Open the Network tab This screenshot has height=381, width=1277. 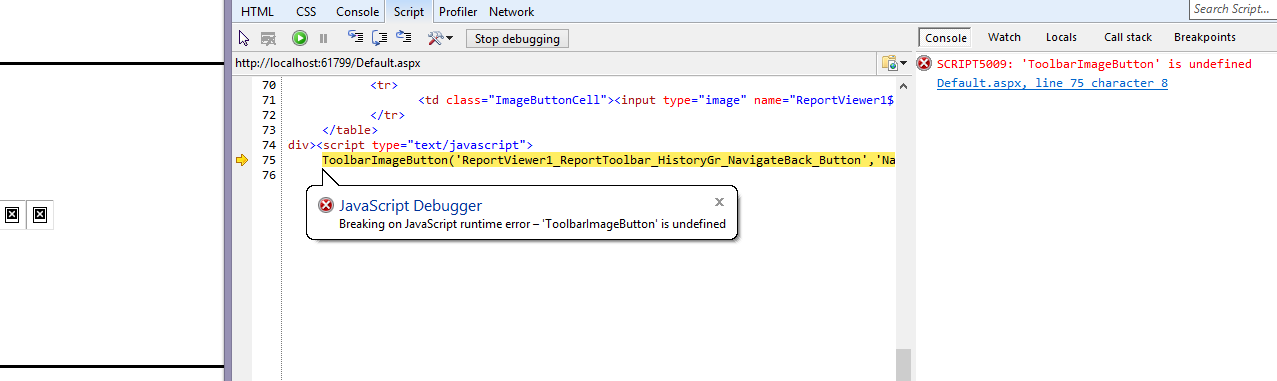tap(511, 12)
